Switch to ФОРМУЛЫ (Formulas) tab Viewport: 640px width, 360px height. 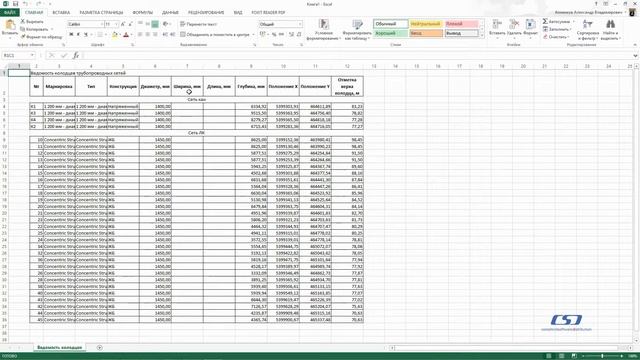143,13
